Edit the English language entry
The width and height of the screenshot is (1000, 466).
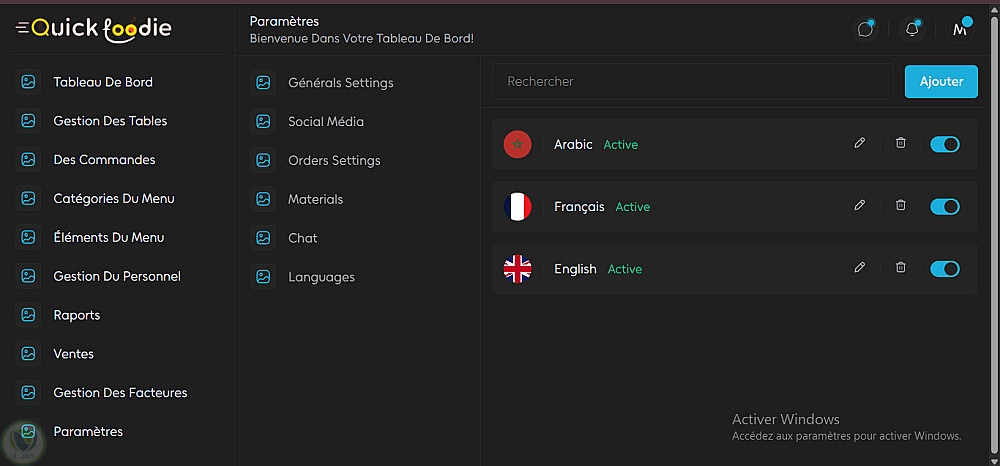click(859, 268)
